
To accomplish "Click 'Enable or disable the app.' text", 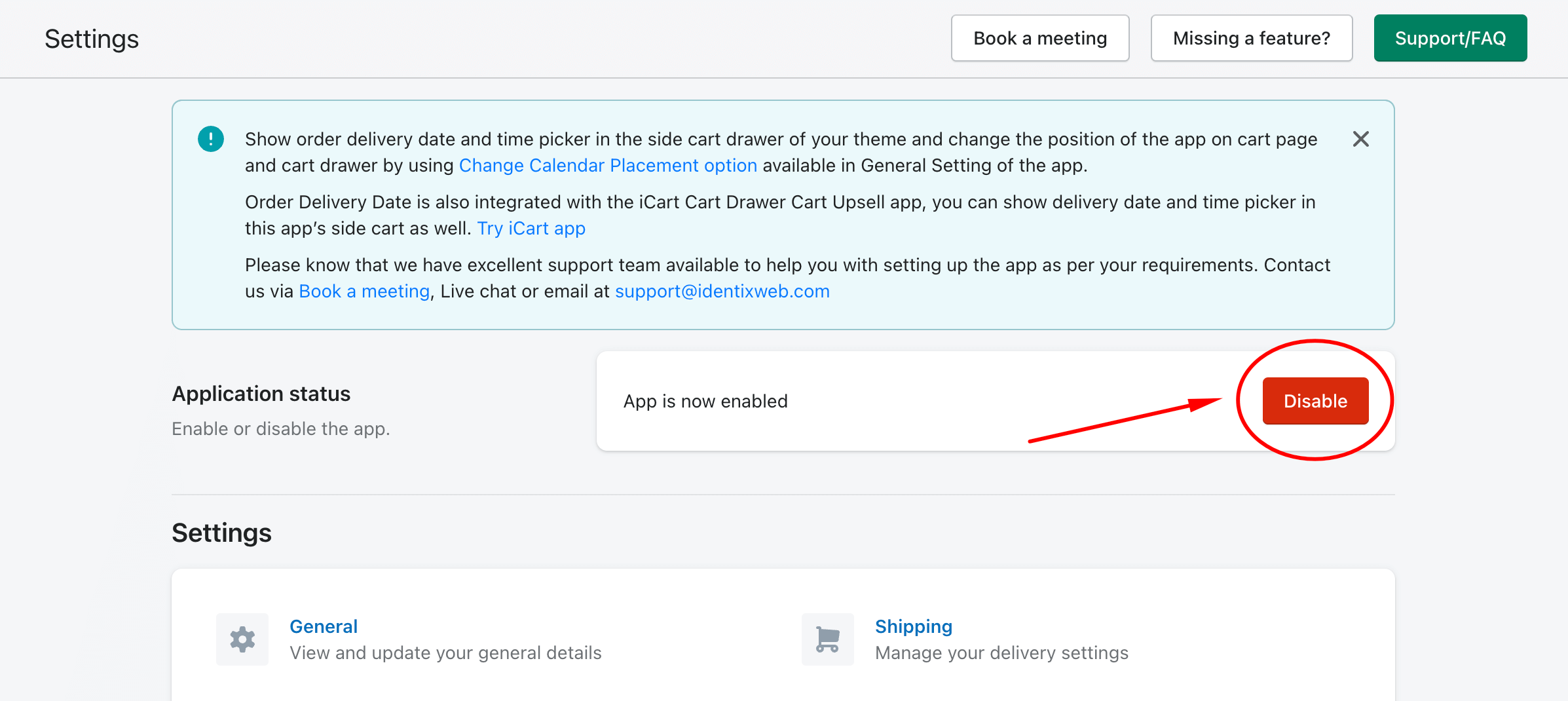I will point(281,428).
